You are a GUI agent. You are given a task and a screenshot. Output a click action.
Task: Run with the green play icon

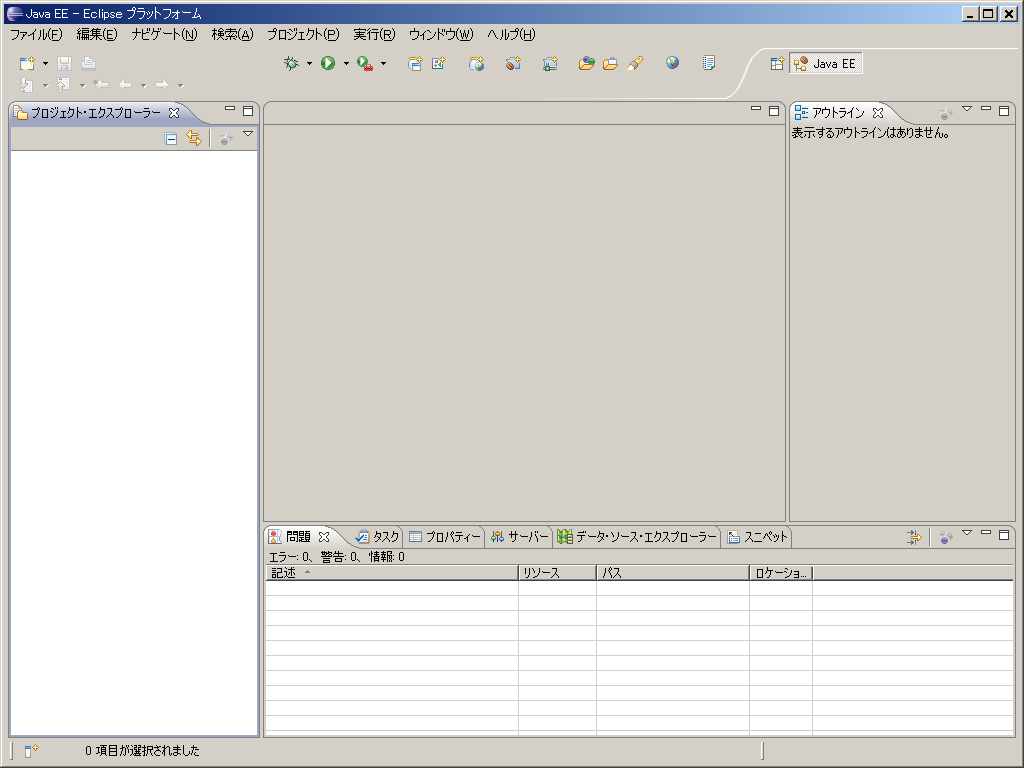[328, 63]
